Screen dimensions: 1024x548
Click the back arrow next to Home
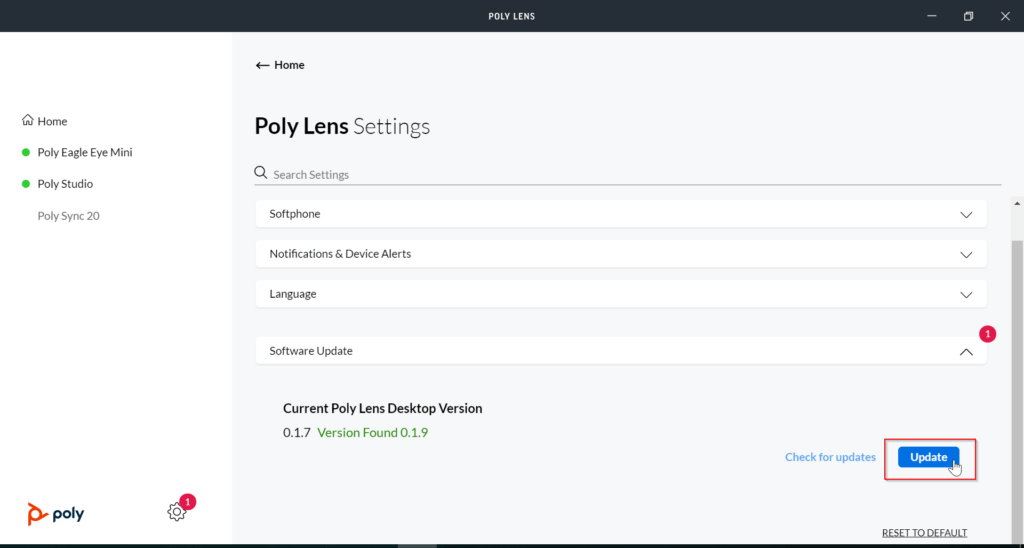click(263, 65)
